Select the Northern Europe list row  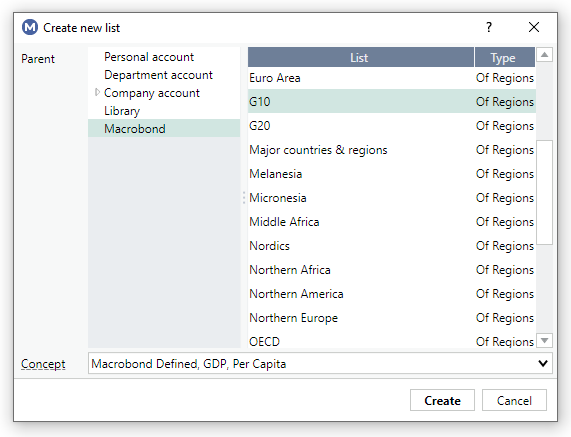pyautogui.click(x=391, y=318)
